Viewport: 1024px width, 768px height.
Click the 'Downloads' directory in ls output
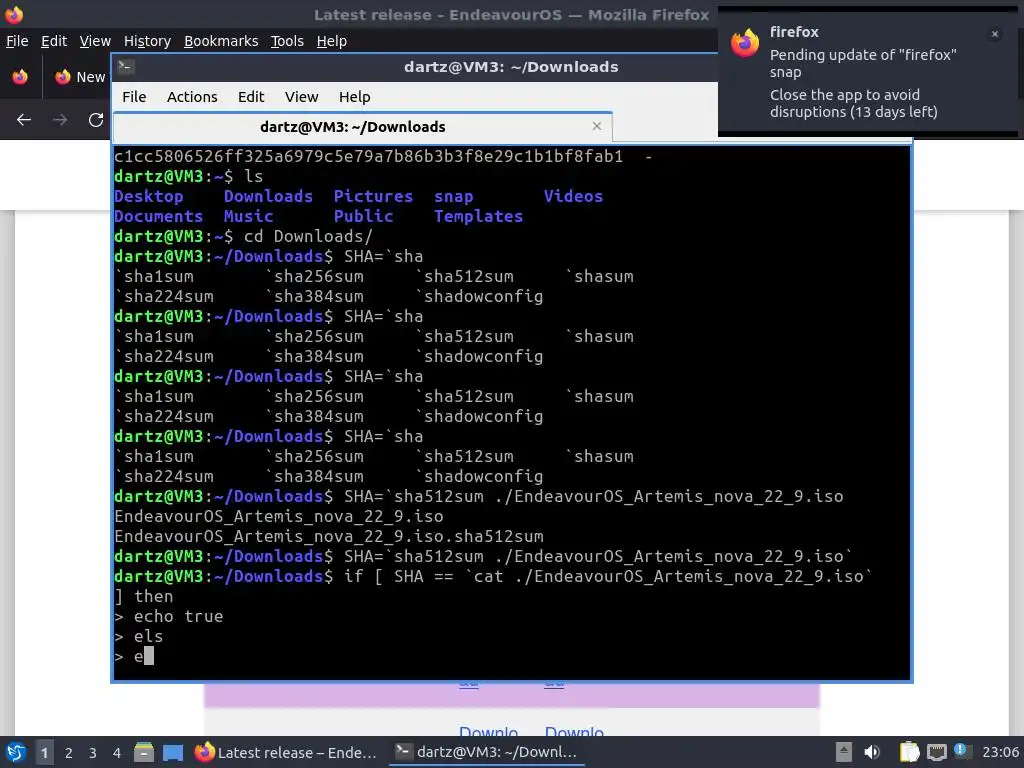(268, 196)
